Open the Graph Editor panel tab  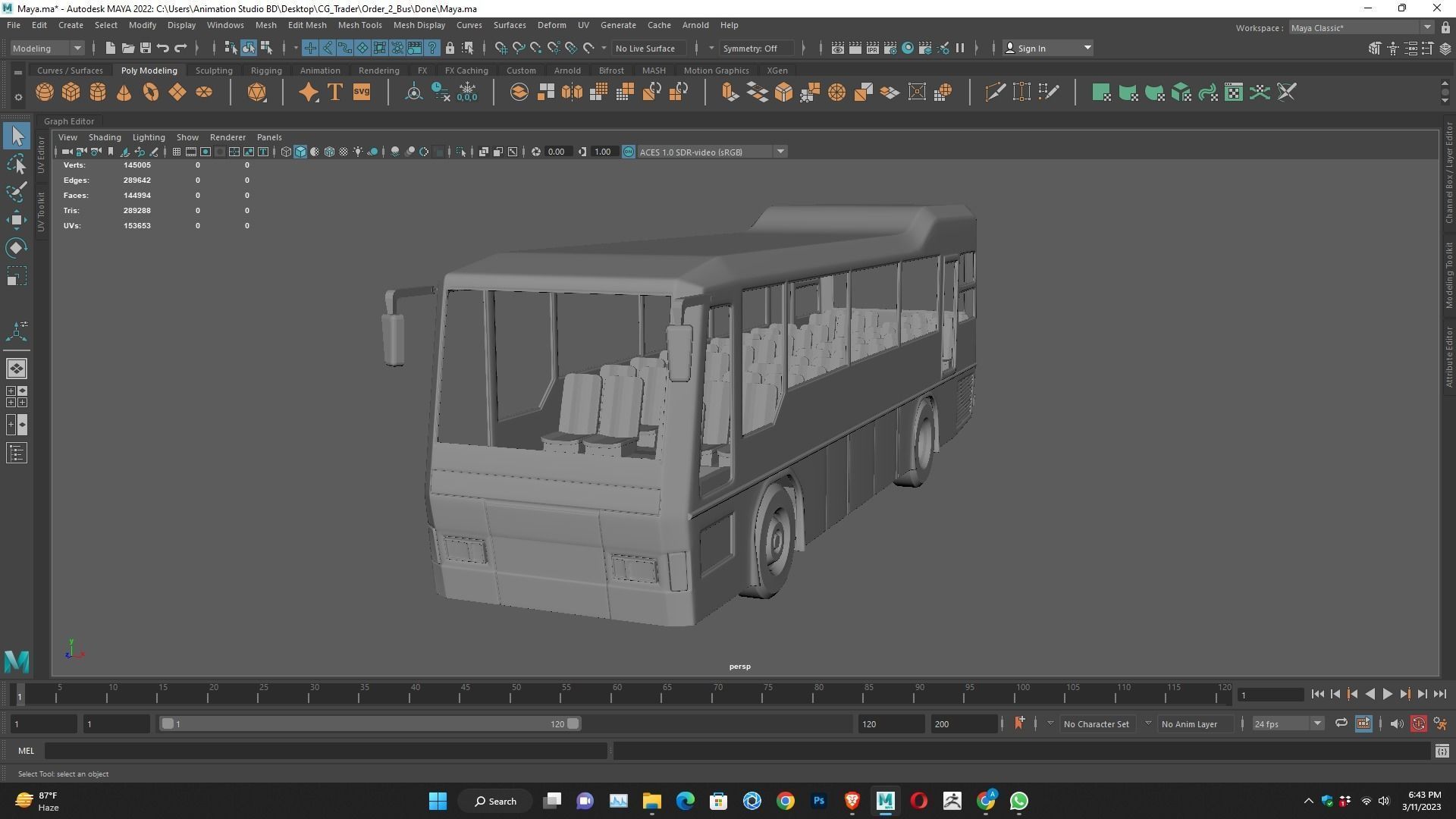[69, 121]
